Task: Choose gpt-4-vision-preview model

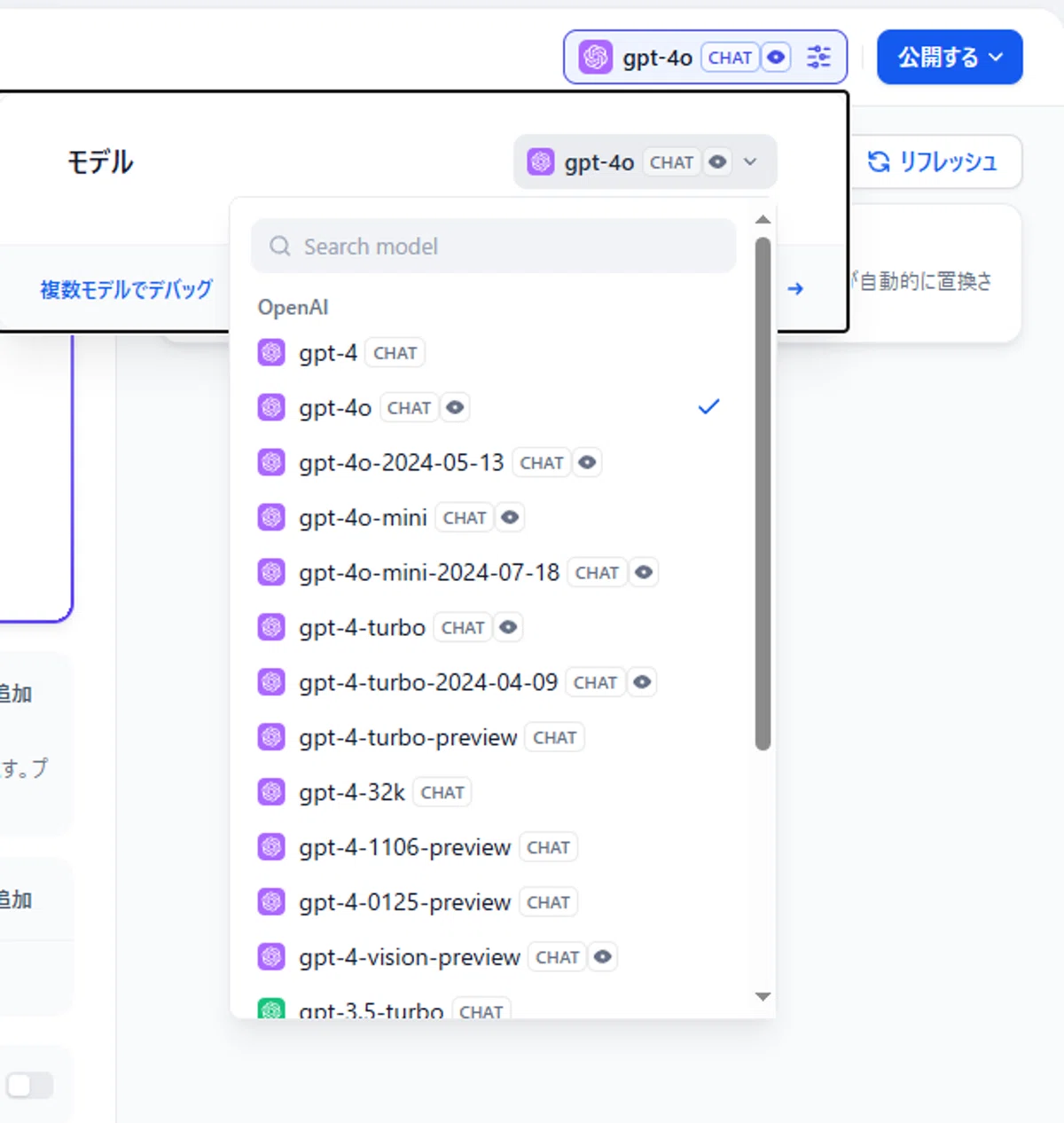Action: pos(492,957)
